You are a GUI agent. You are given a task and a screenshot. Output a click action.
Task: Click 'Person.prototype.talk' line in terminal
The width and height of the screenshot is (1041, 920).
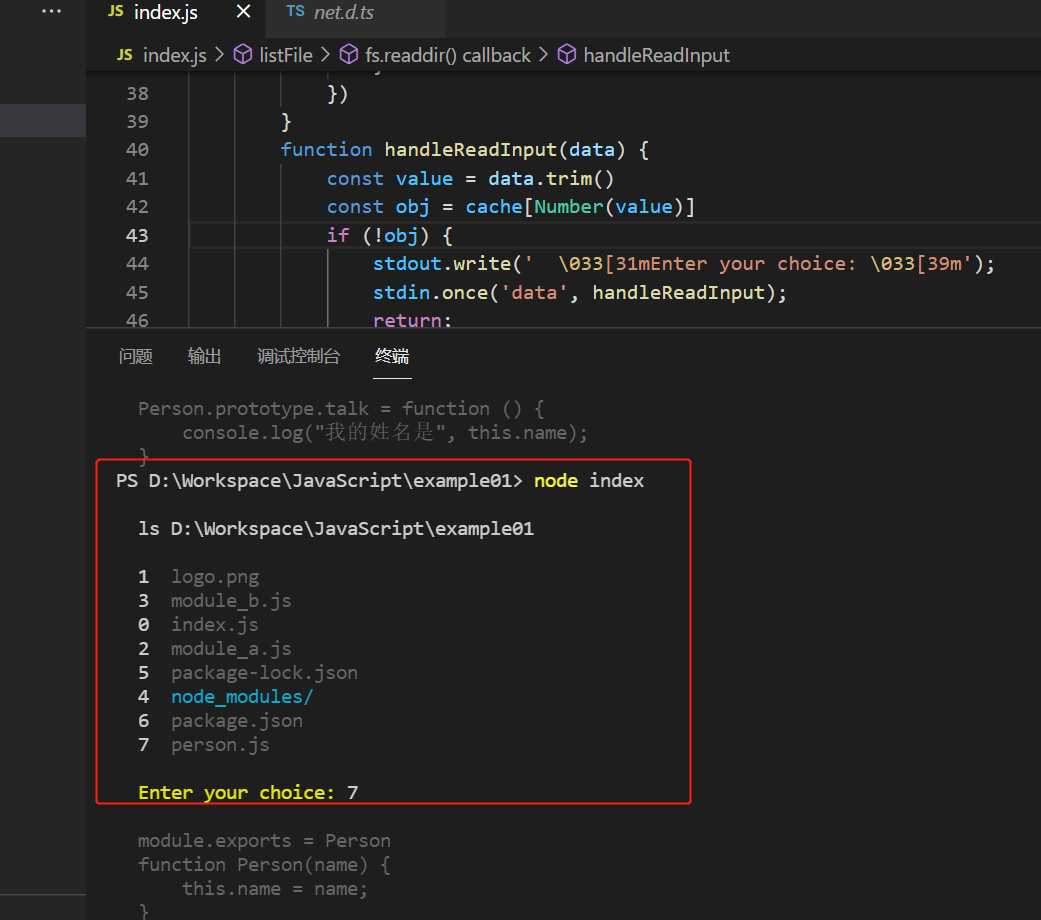341,409
